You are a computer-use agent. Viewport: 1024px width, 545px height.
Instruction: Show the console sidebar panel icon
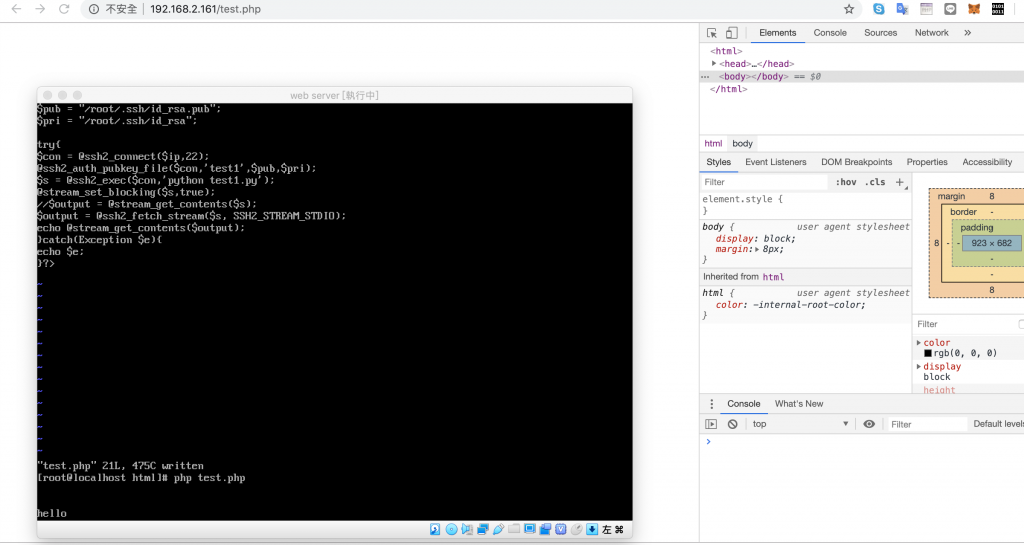click(x=711, y=424)
